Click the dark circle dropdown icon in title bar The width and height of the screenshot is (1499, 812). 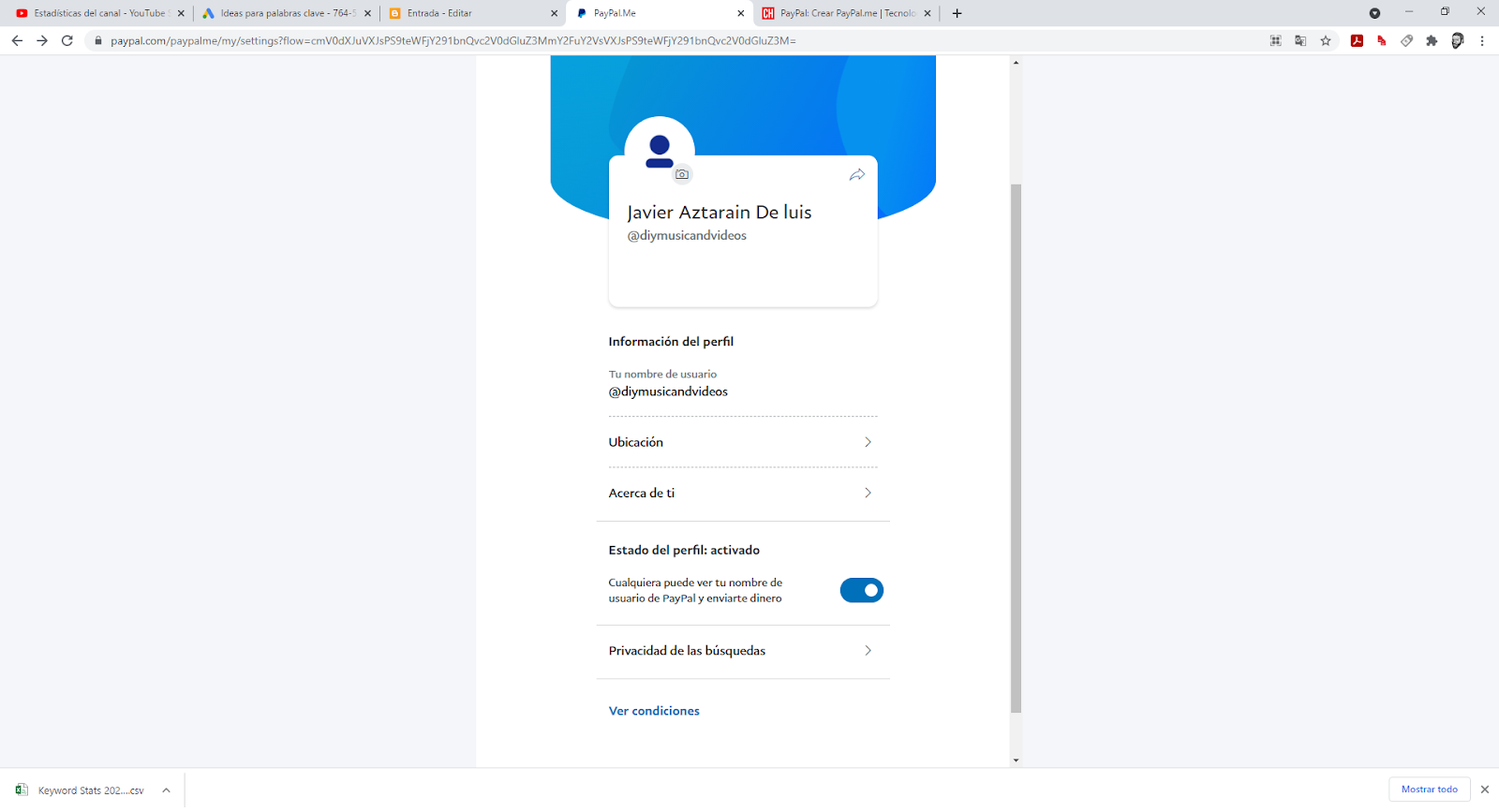[x=1374, y=13]
